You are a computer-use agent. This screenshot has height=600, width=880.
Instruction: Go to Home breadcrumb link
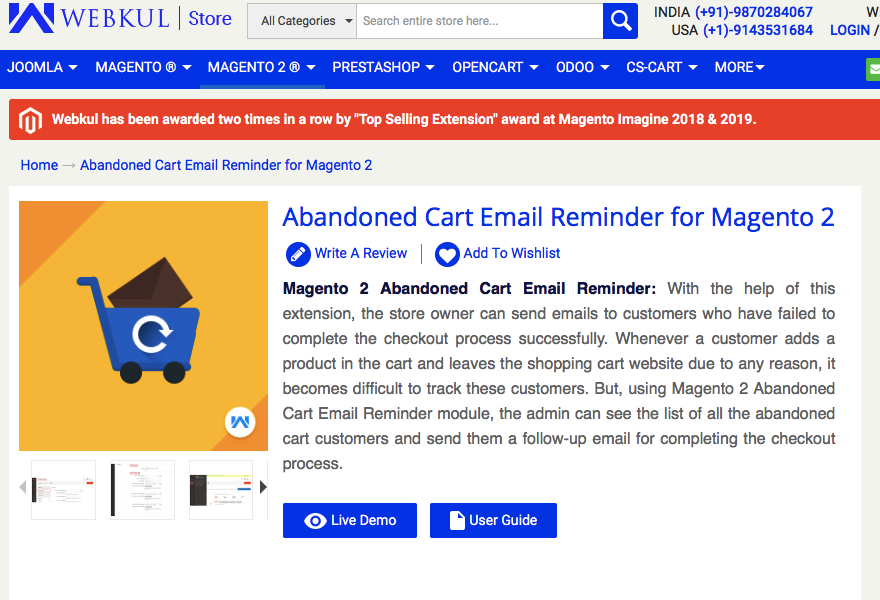point(39,165)
